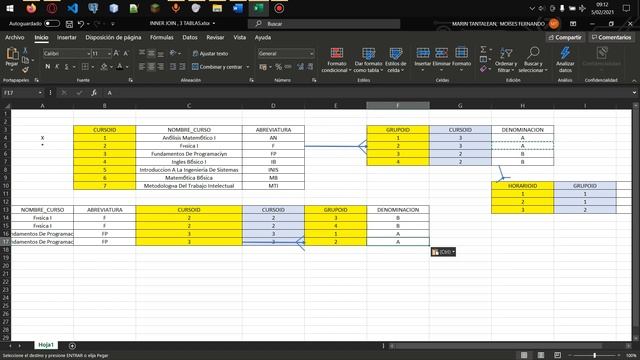640x360 pixels.
Task: Click Analizar datos button
Action: (x=565, y=60)
